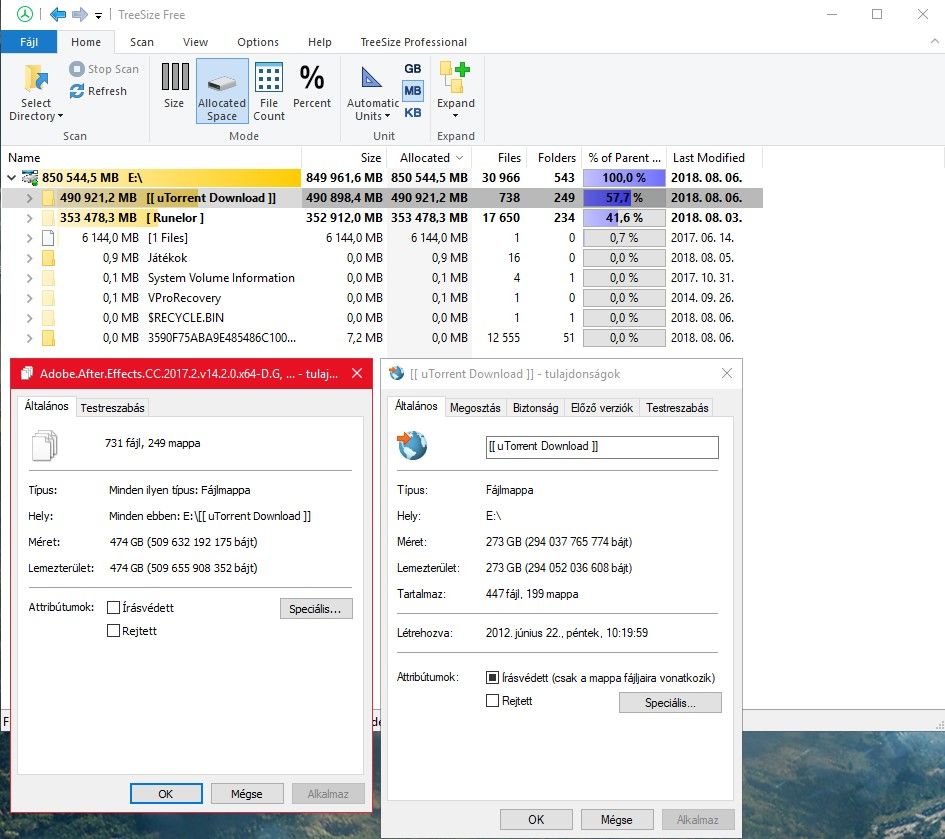Click the back arrow in title bar
The image size is (945, 839).
[x=58, y=14]
